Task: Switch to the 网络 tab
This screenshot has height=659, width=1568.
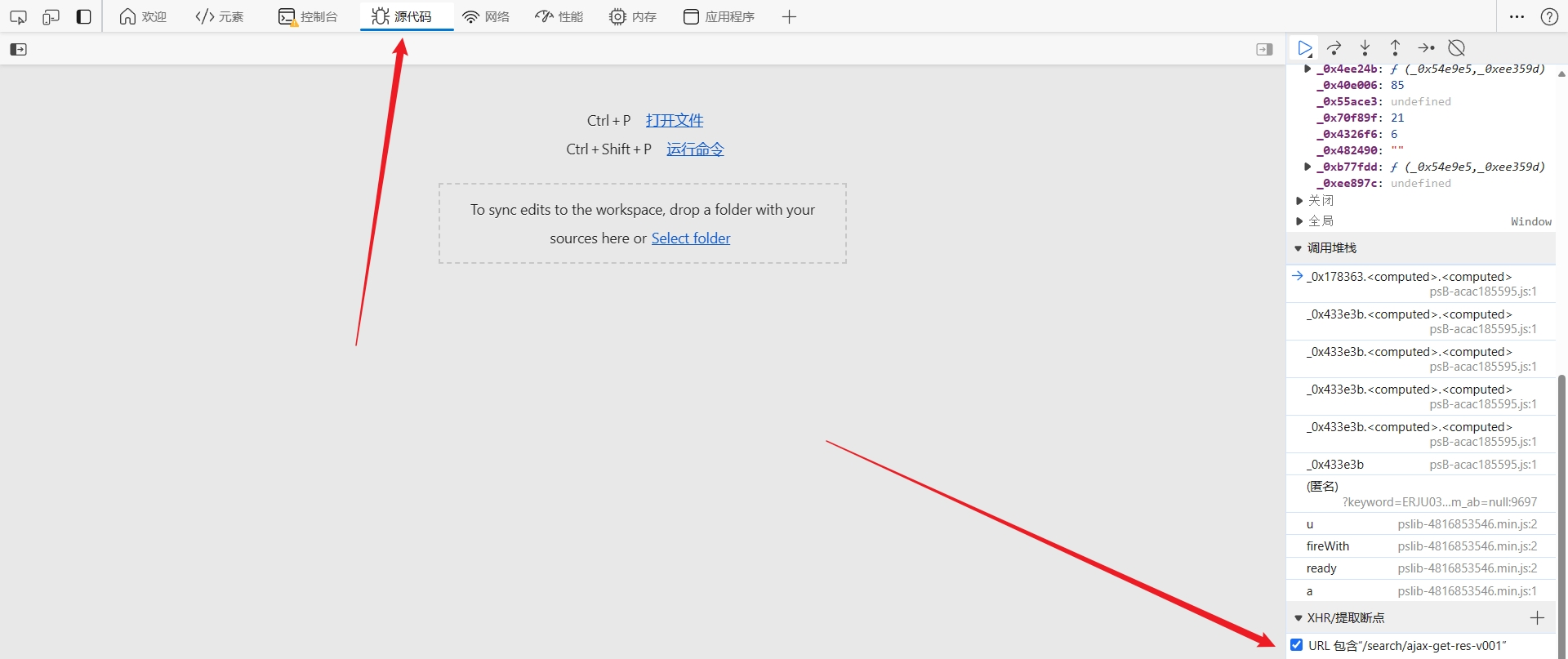Action: coord(486,16)
